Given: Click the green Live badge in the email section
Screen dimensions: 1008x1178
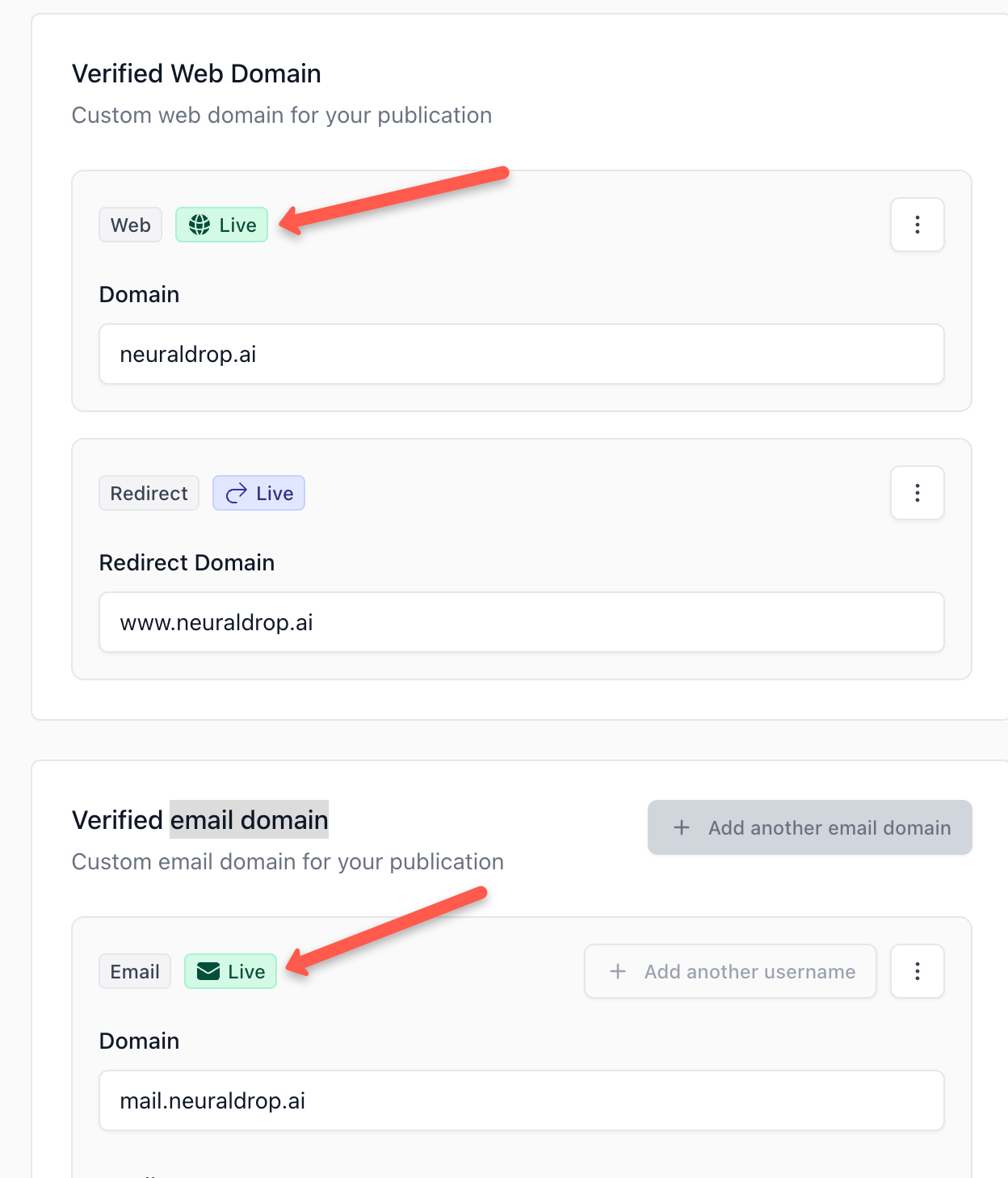Looking at the screenshot, I should point(230,971).
